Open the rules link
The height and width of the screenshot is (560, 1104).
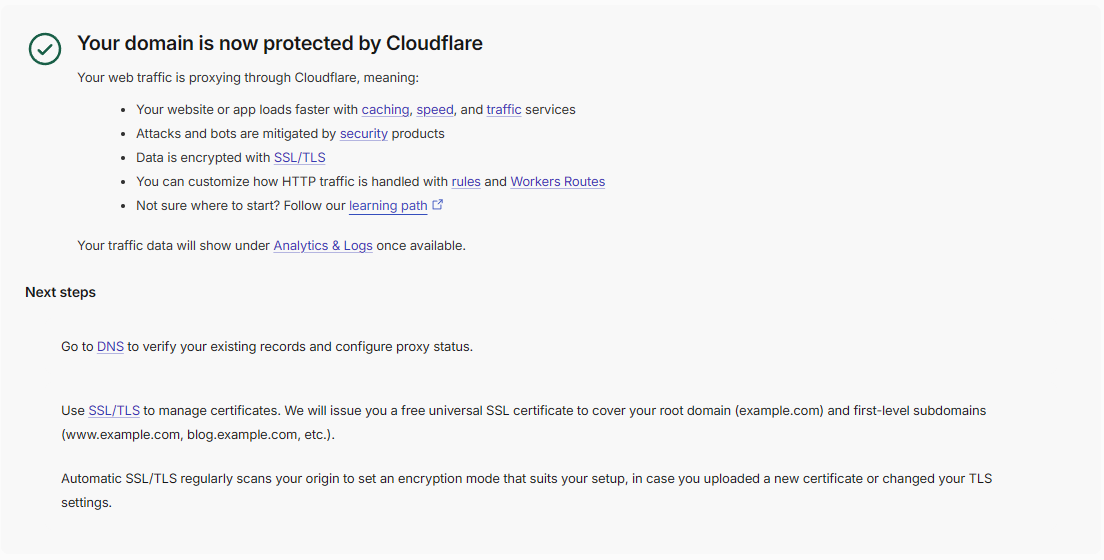coord(466,182)
